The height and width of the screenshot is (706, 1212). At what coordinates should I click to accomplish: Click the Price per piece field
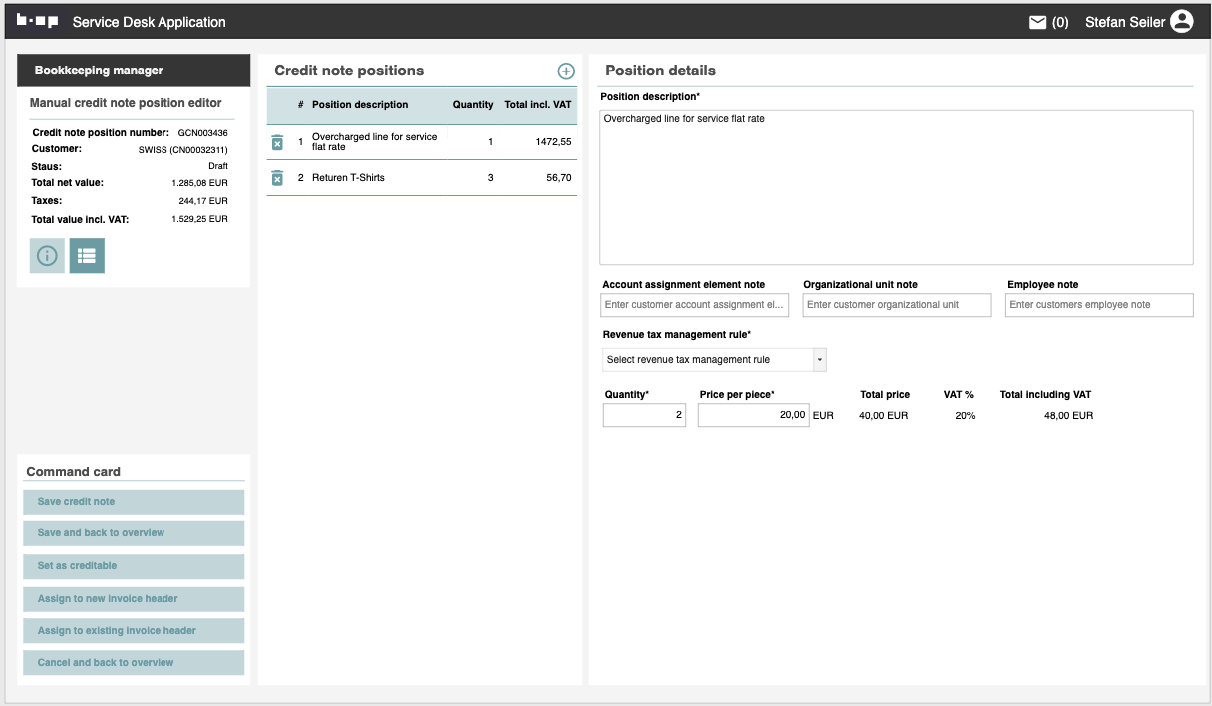753,415
